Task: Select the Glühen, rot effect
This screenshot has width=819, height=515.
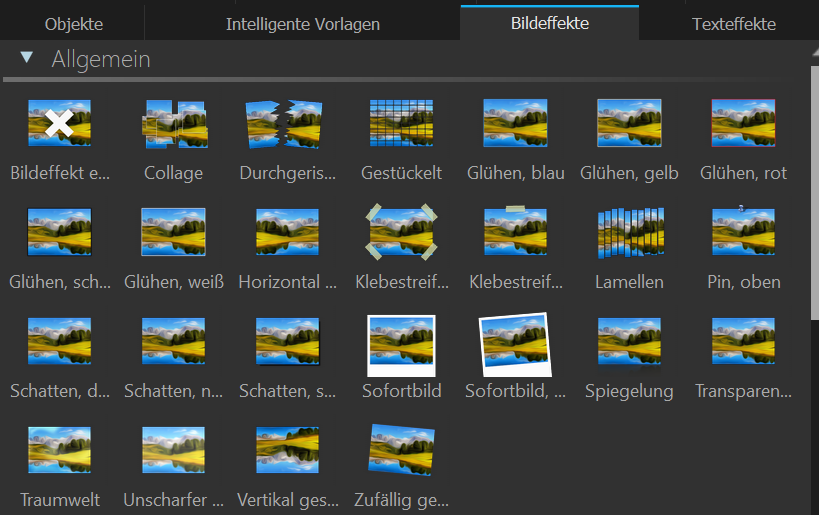Action: click(743, 124)
